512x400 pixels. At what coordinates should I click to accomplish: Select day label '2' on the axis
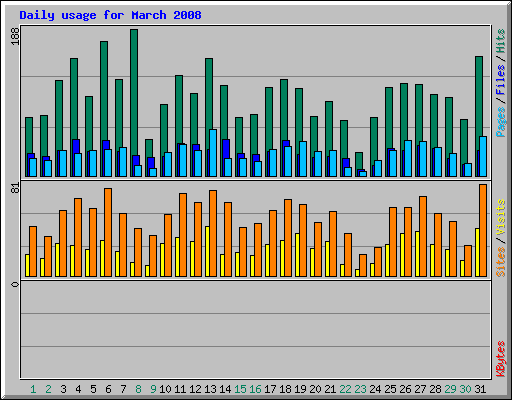(48, 389)
